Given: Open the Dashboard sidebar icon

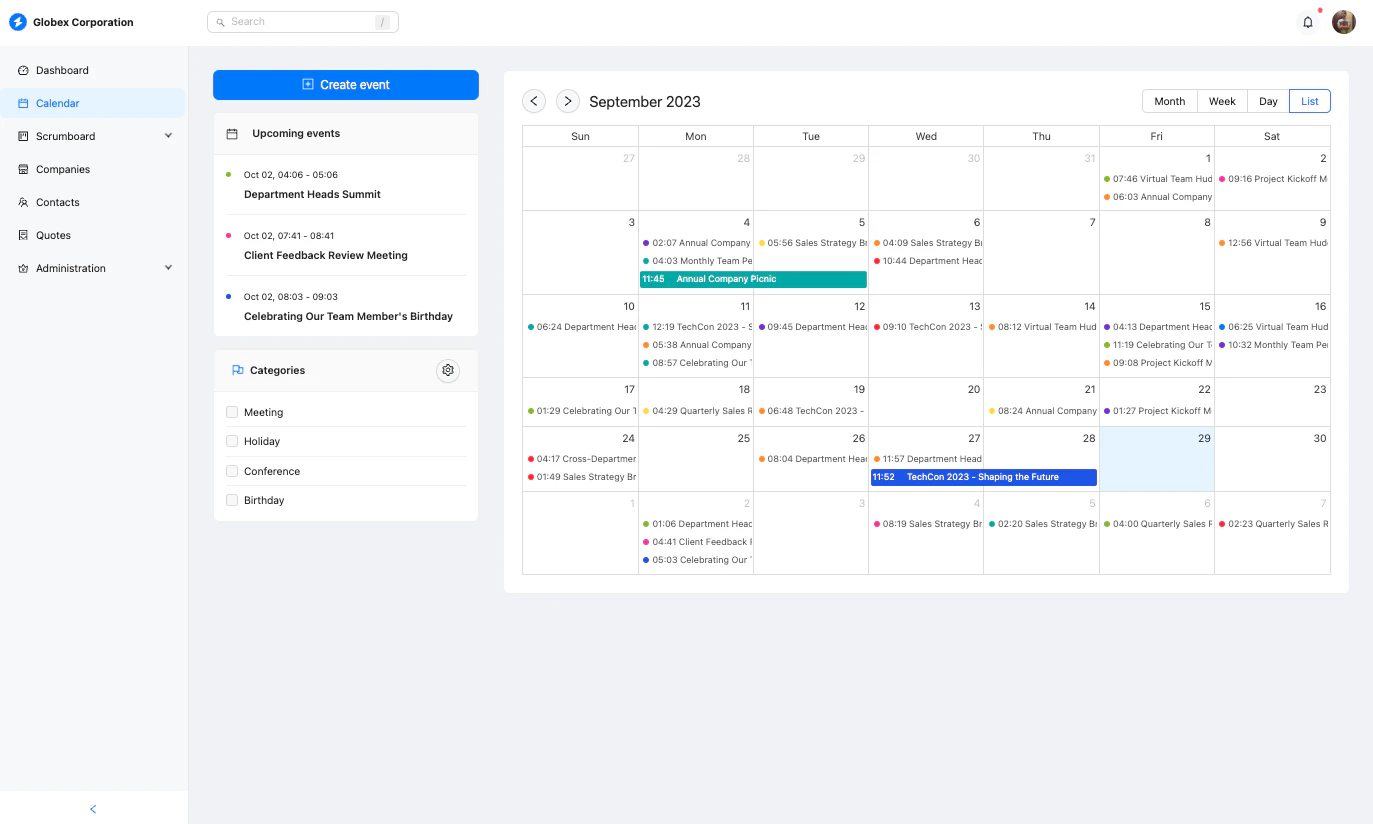Looking at the screenshot, I should [x=24, y=70].
